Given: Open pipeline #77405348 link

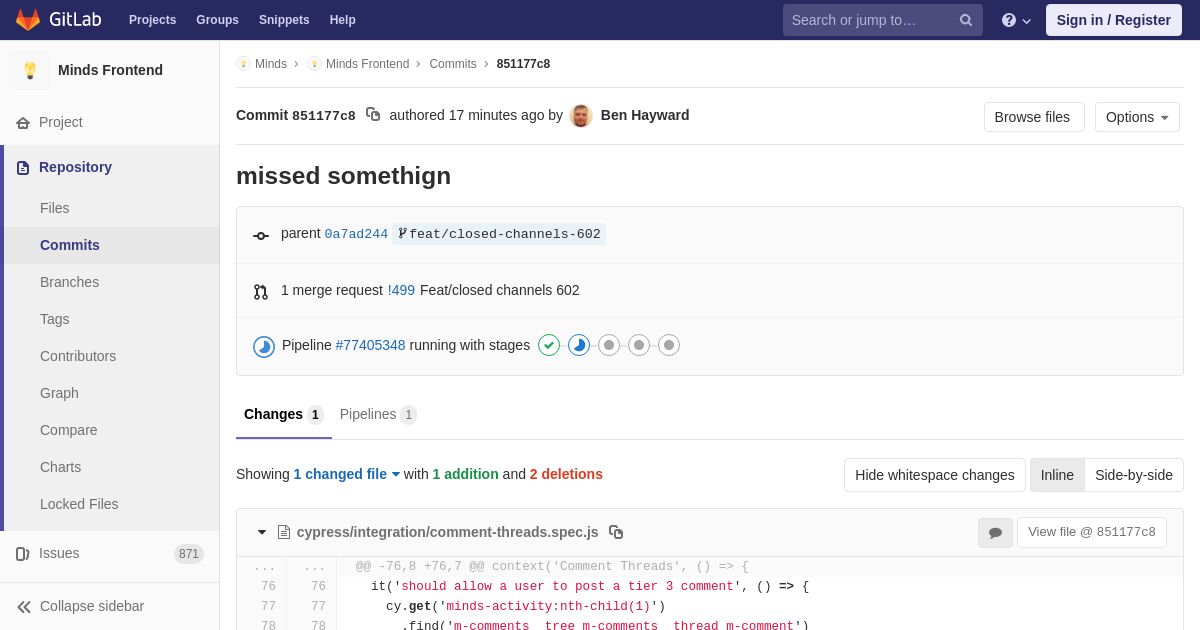Looking at the screenshot, I should click(x=370, y=345).
